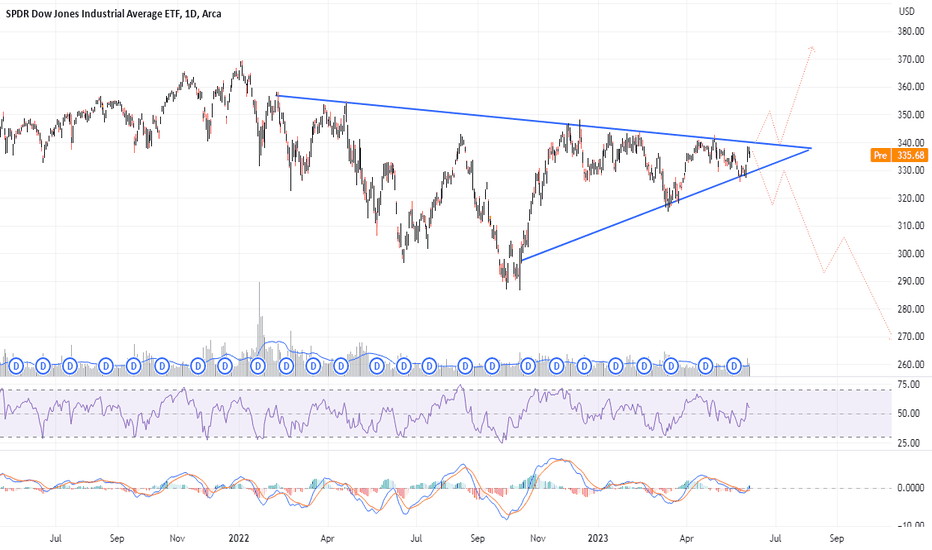Image resolution: width=932 pixels, height=550 pixels.
Task: Click the 1D interval text in the title
Action: [191, 14]
